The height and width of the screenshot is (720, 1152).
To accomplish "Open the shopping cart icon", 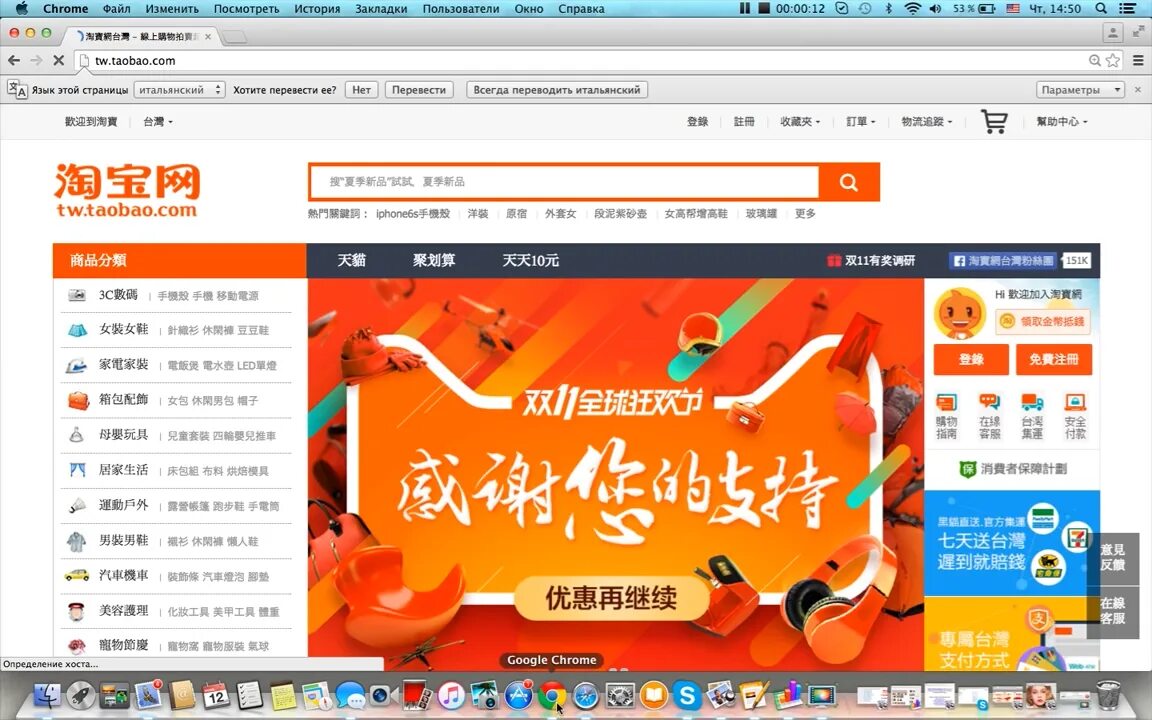I will (x=994, y=121).
